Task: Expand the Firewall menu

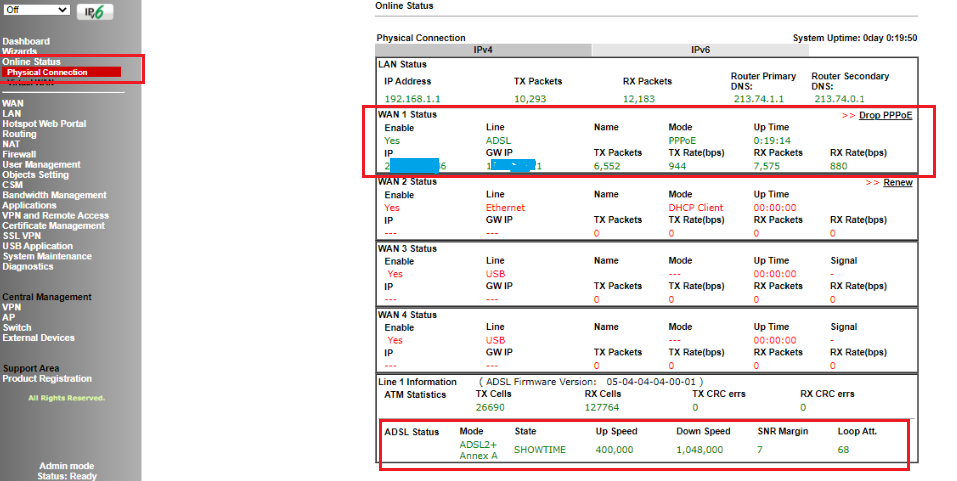Action: (x=19, y=154)
